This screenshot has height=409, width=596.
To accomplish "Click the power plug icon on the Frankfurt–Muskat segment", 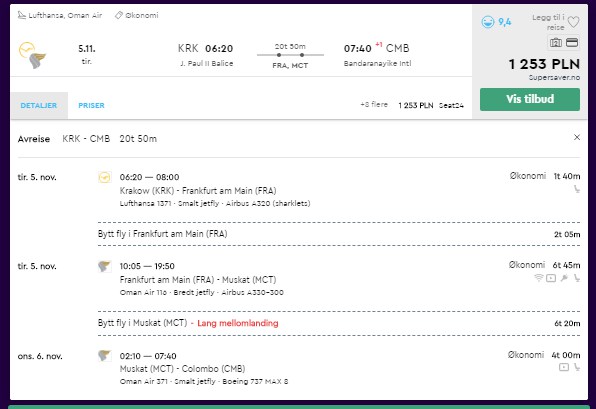I will tap(564, 278).
